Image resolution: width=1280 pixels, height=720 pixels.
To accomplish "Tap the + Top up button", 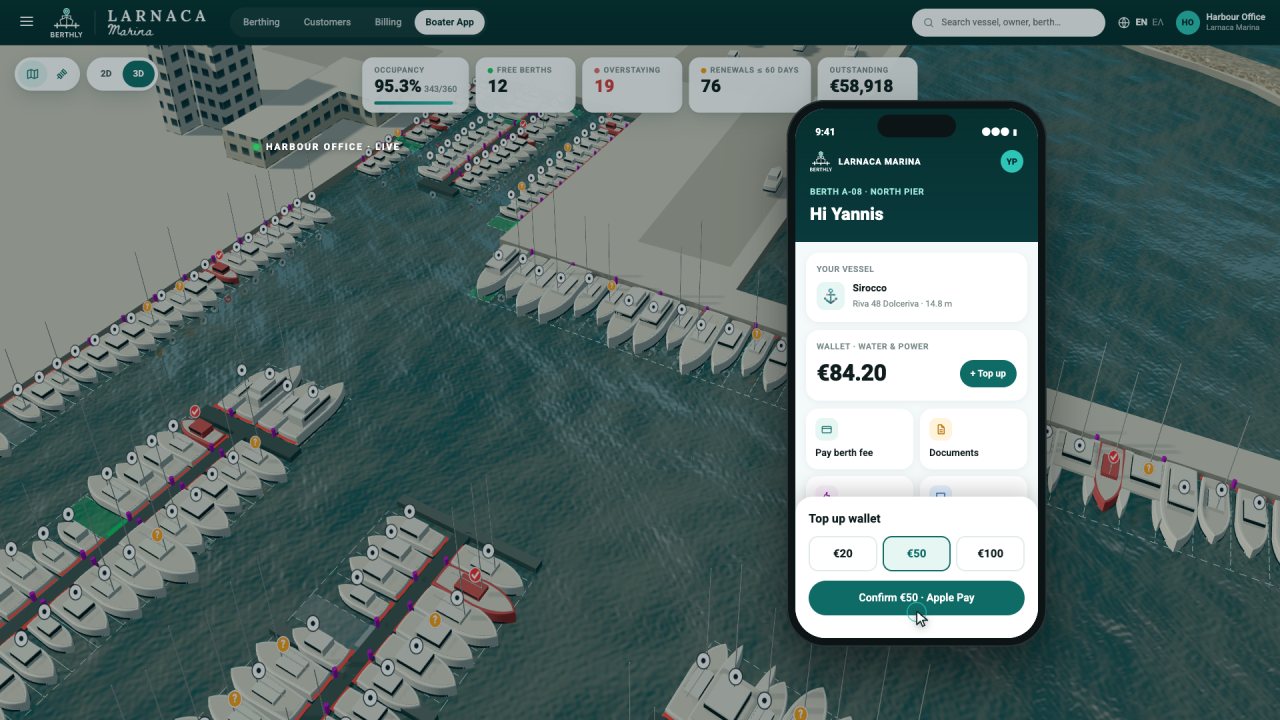I will [x=988, y=374].
